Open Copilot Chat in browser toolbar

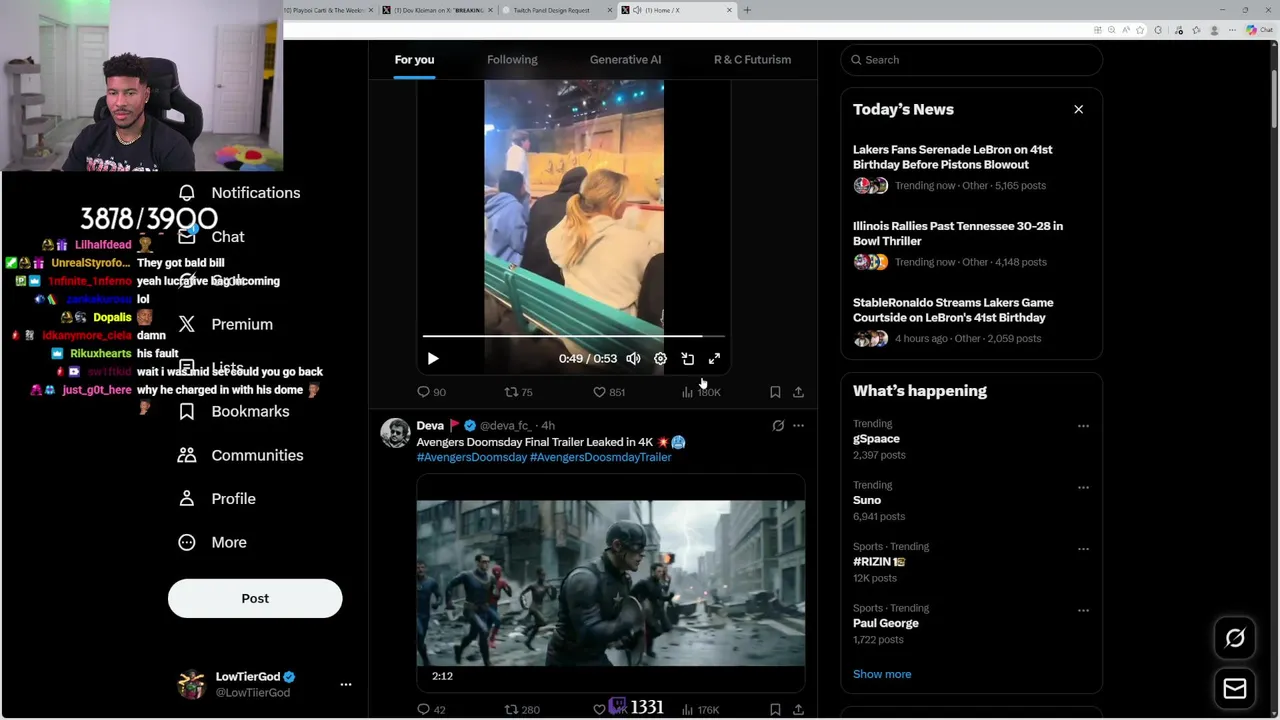1259,30
